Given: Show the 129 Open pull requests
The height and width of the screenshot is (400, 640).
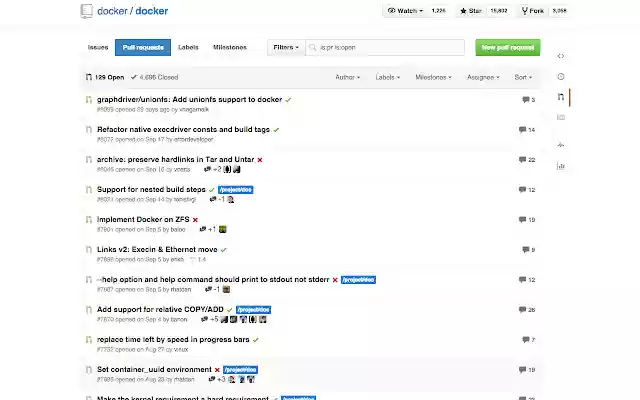Looking at the screenshot, I should [105, 77].
